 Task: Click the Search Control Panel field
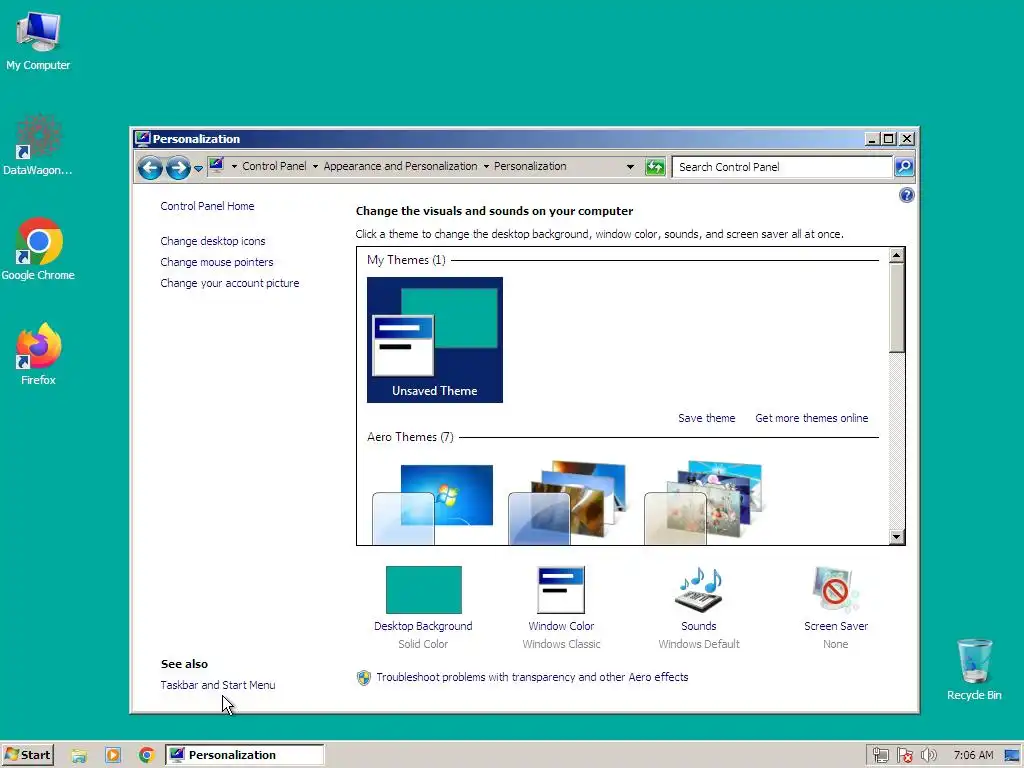pyautogui.click(x=782, y=167)
